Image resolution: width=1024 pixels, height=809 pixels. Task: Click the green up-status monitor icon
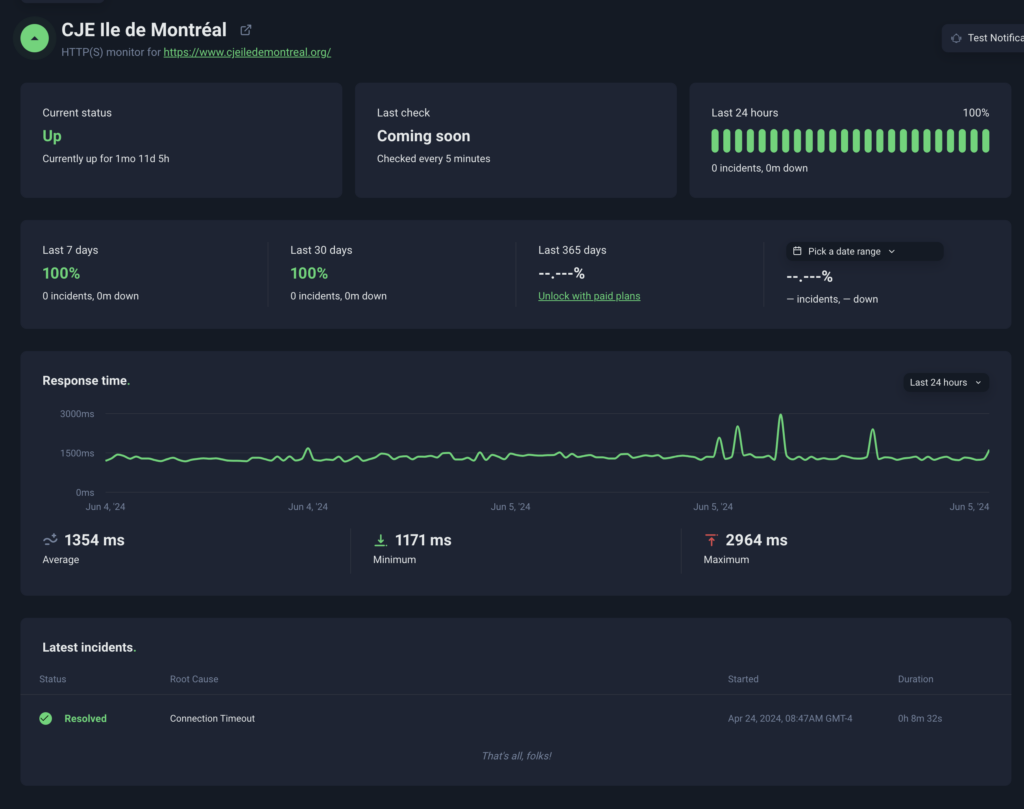[x=35, y=38]
